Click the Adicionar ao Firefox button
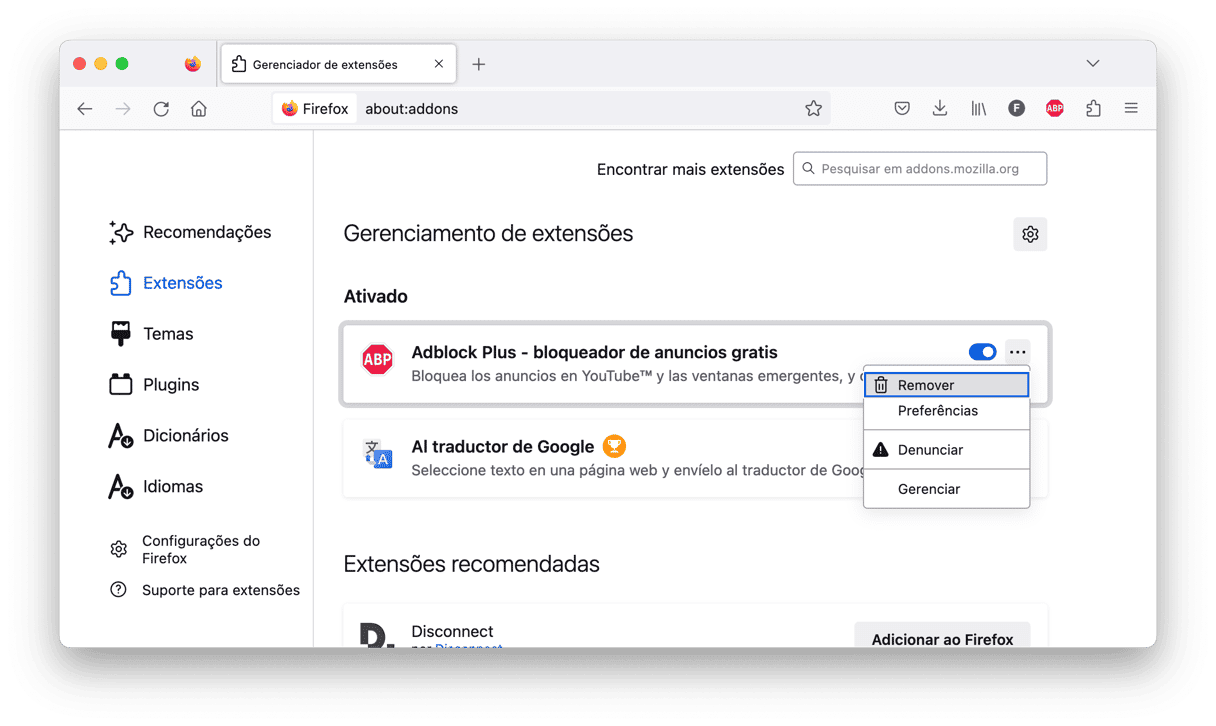The image size is (1216, 726). click(942, 636)
